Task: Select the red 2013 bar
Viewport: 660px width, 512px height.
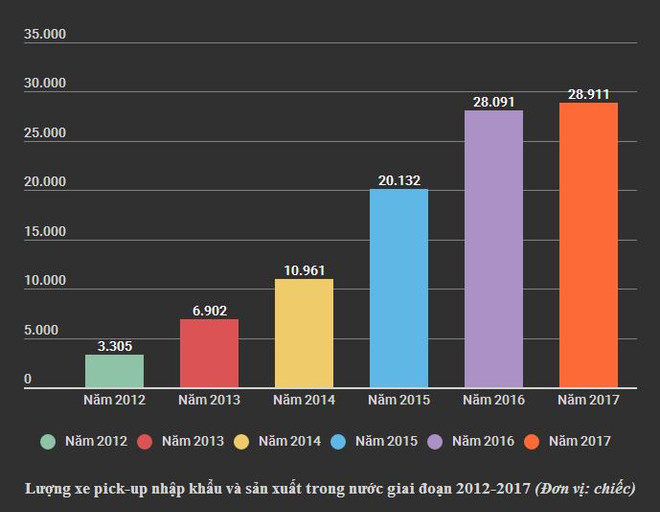Action: pyautogui.click(x=209, y=352)
